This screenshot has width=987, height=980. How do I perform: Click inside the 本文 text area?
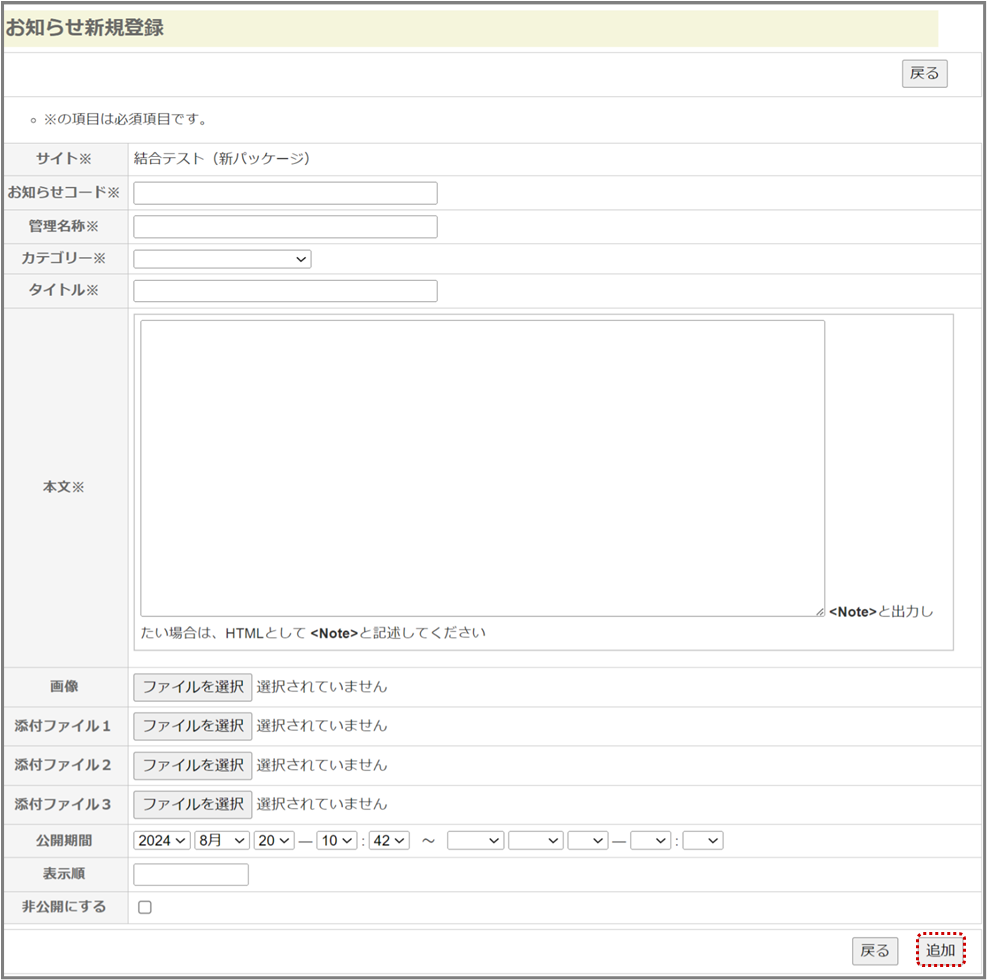[482, 468]
